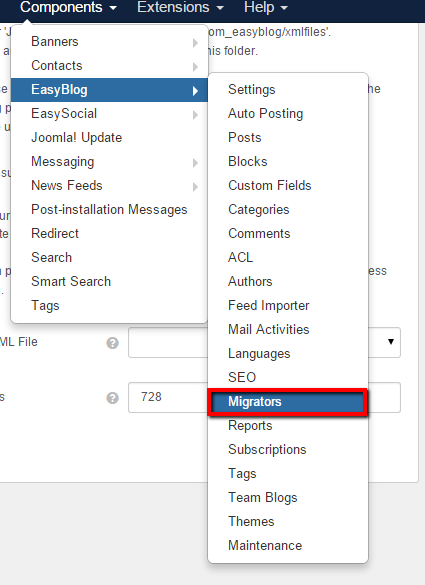425x585 pixels.
Task: Open Post-installation Messages
Action: point(109,210)
